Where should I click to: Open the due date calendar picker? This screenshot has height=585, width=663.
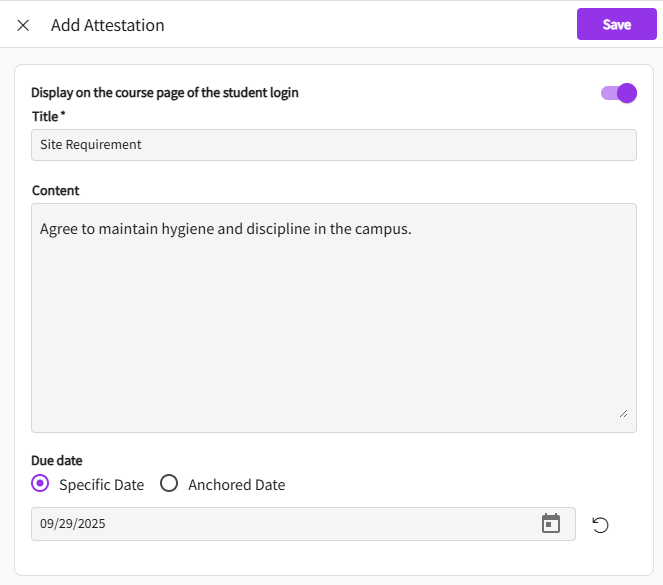pos(551,523)
